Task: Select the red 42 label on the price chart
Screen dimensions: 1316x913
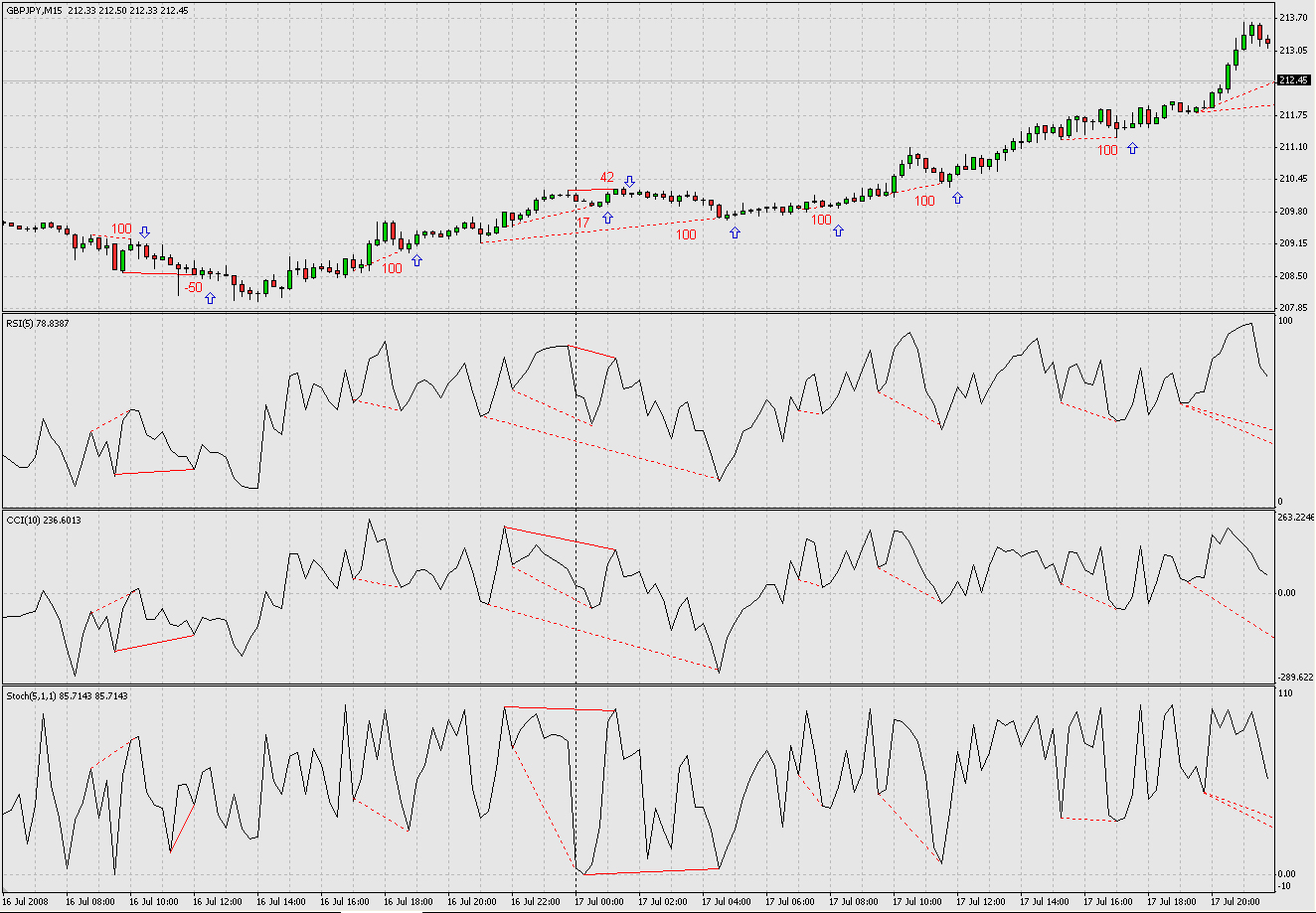Action: point(607,178)
